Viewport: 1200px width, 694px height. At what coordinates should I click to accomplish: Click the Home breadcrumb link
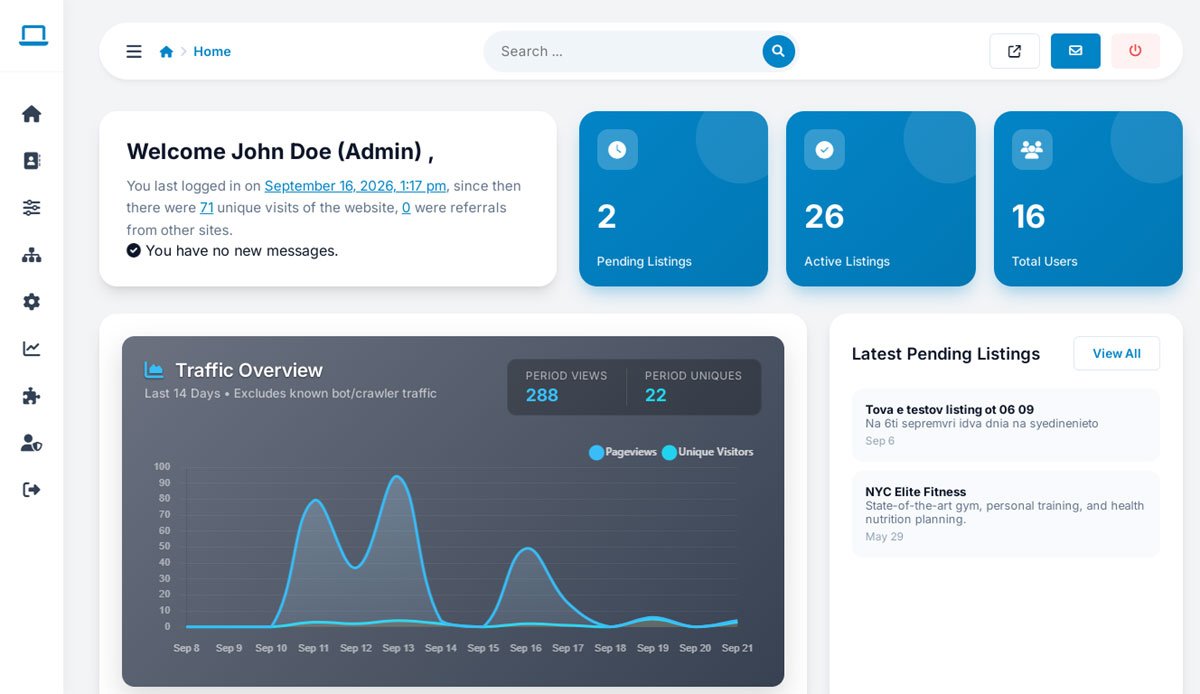(x=212, y=52)
